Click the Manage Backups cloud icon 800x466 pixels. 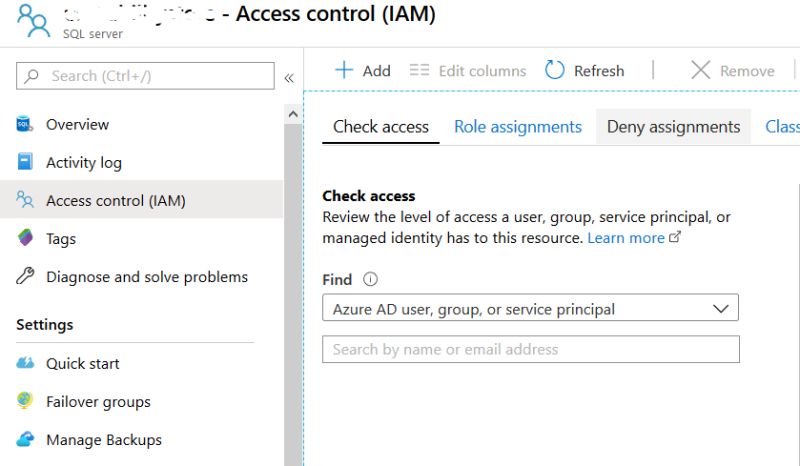pyautogui.click(x=24, y=439)
